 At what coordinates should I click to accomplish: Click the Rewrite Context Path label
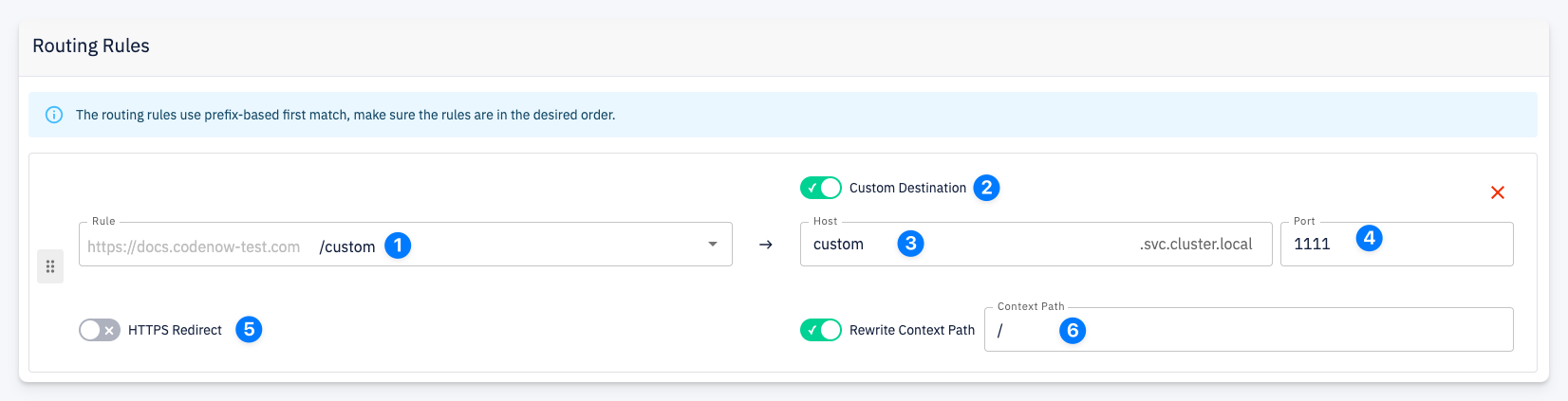click(x=912, y=330)
